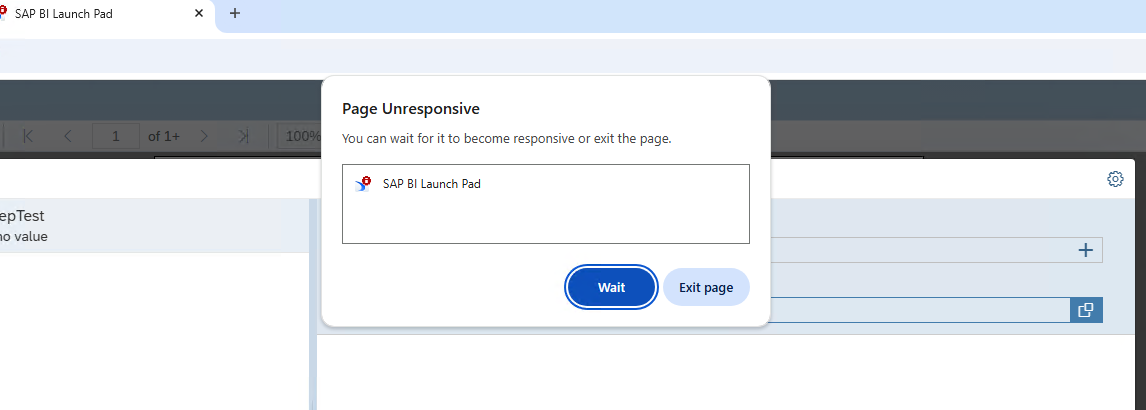This screenshot has height=410, width=1146.
Task: Open a new browser tab
Action: pos(235,13)
